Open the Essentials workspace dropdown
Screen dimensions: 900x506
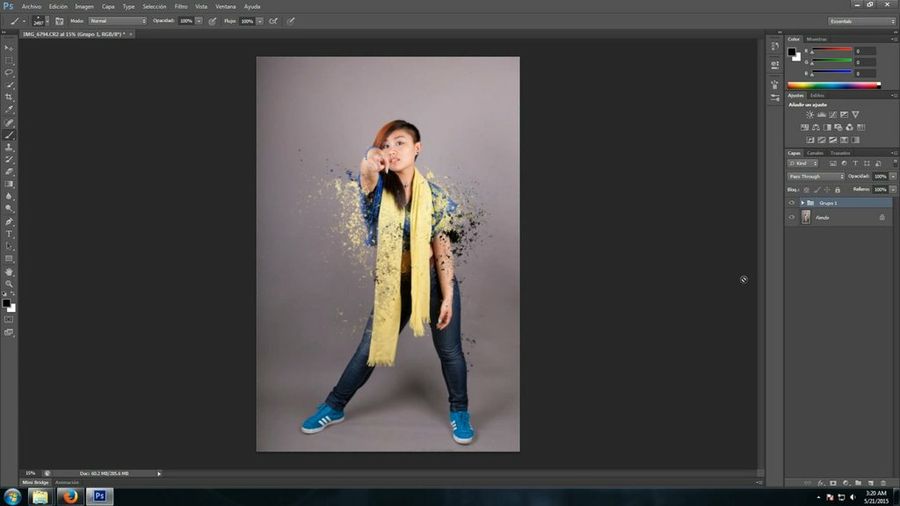tap(862, 20)
